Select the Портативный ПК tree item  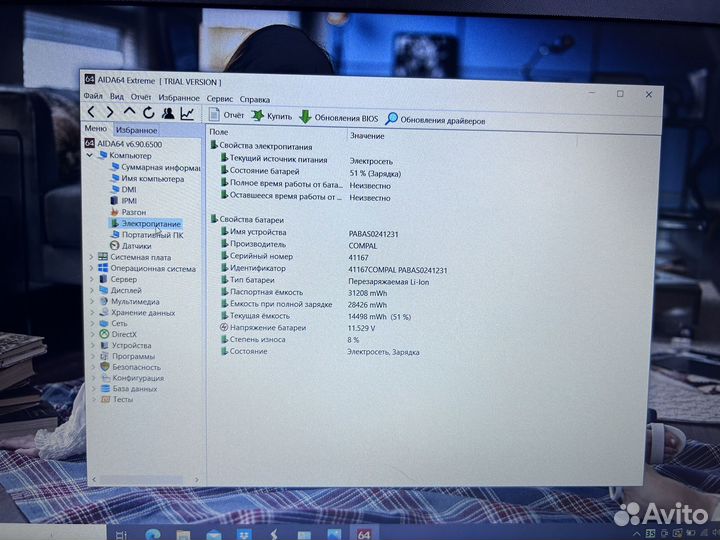coord(146,235)
